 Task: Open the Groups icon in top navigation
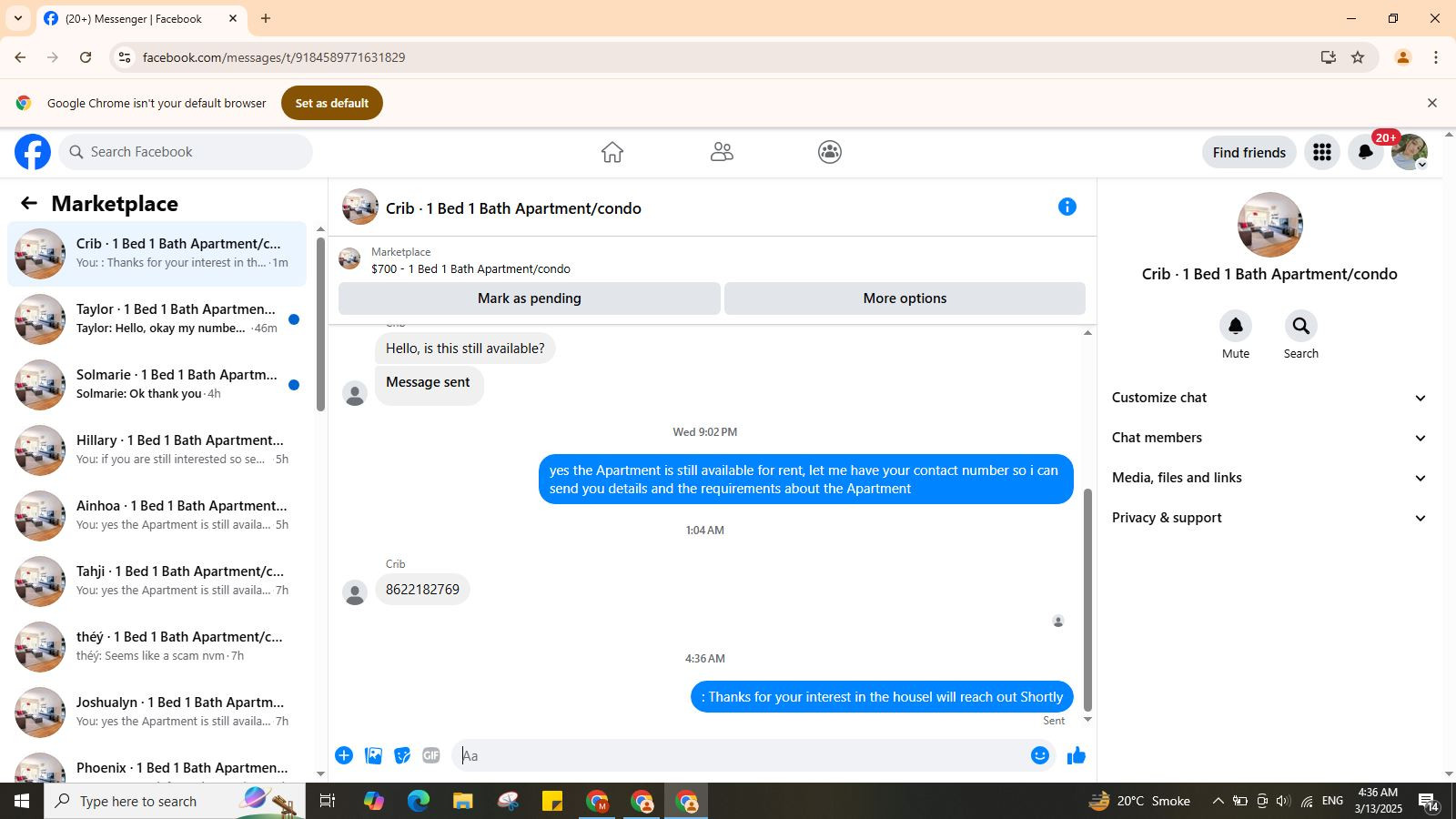[830, 152]
